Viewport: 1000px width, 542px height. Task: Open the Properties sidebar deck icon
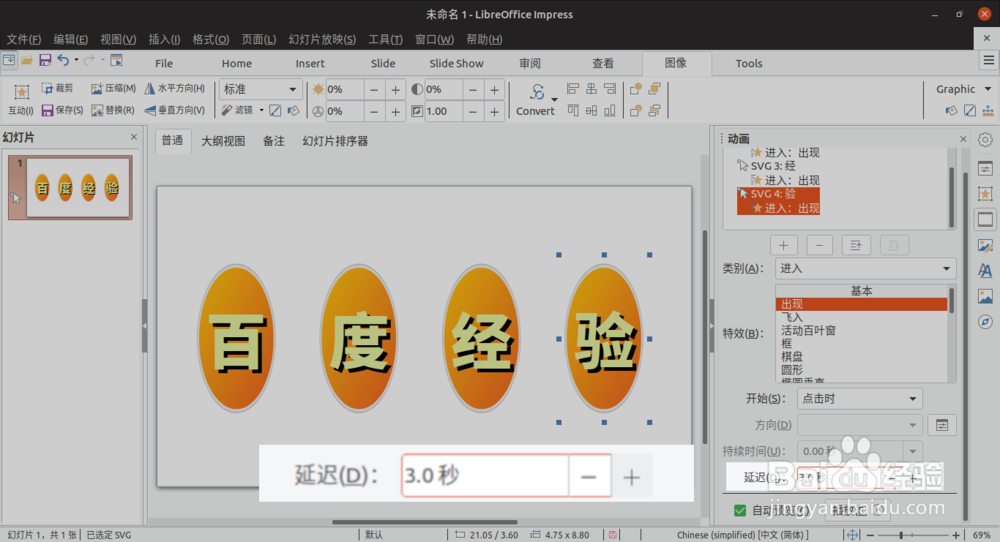pos(985,168)
